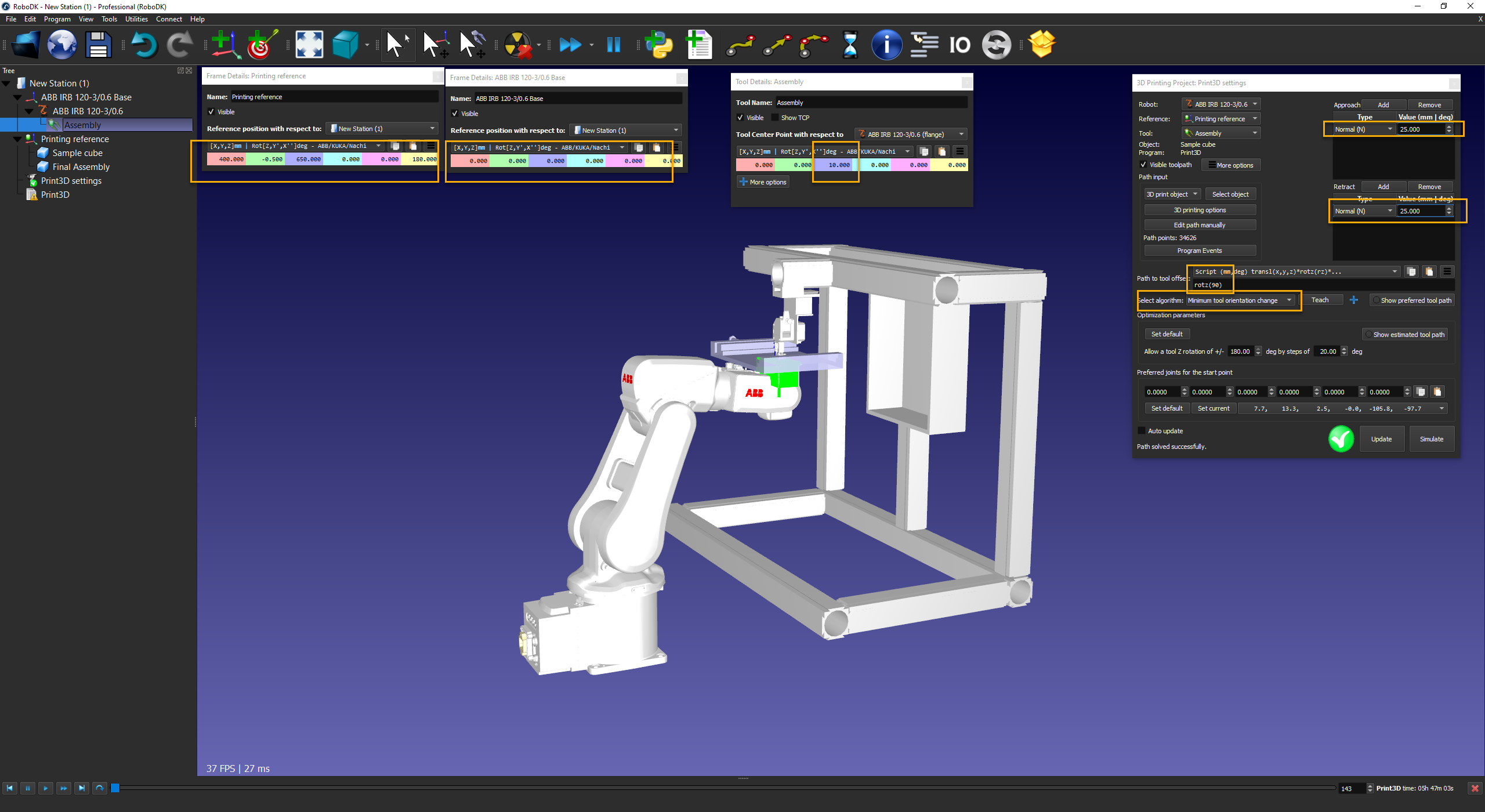Click More options in Tool Details
This screenshot has height=812, width=1485.
pos(763,182)
